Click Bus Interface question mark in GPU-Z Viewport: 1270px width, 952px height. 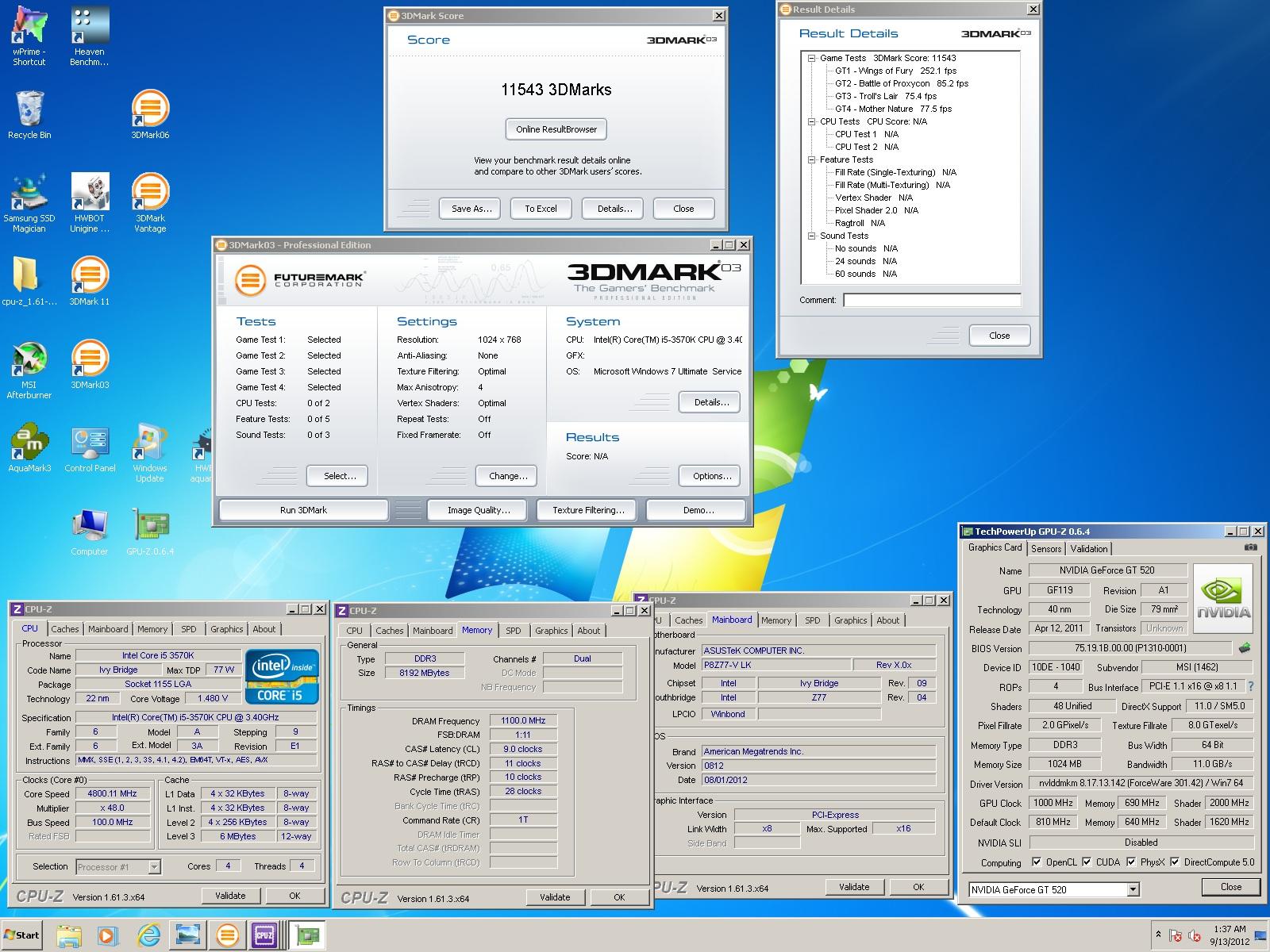[1251, 686]
